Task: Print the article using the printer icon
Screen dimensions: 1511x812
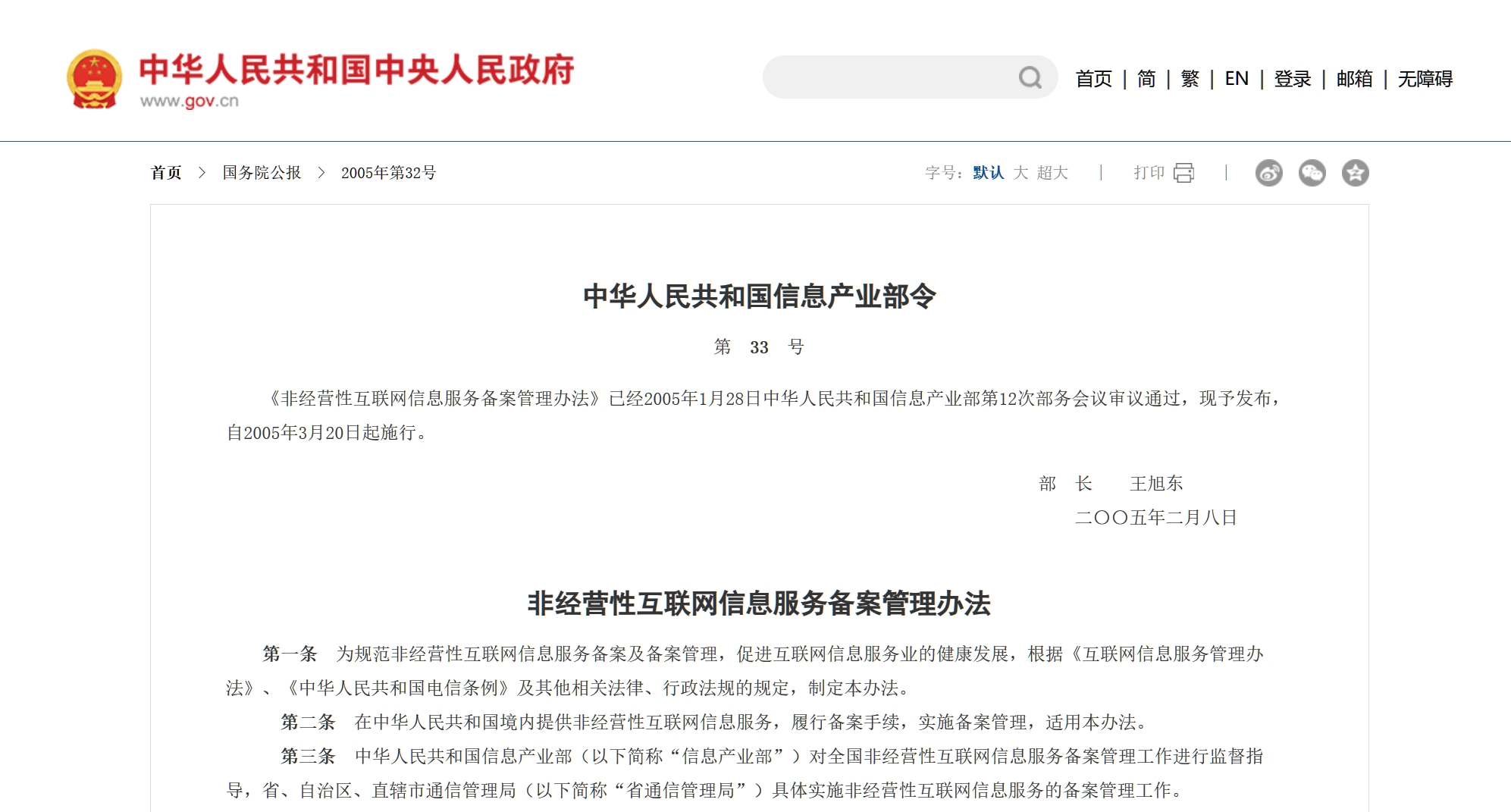Action: [1183, 173]
